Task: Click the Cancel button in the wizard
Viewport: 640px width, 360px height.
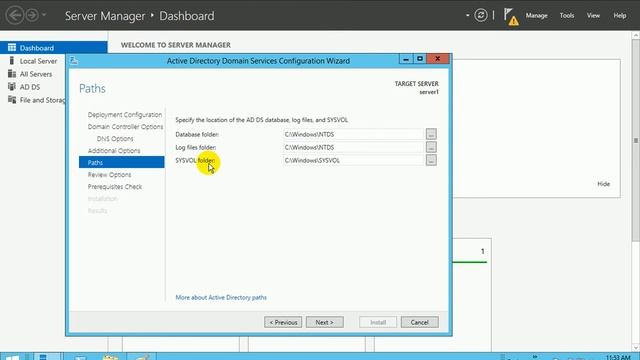Action: pos(420,322)
